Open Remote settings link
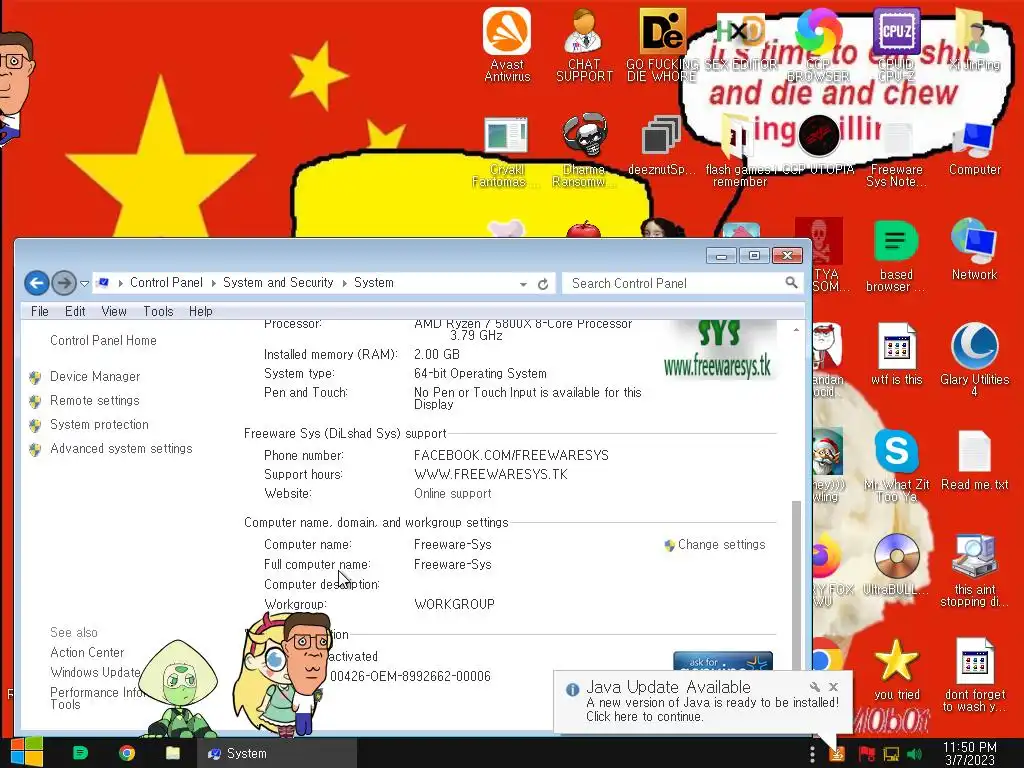1024x768 pixels. point(95,400)
